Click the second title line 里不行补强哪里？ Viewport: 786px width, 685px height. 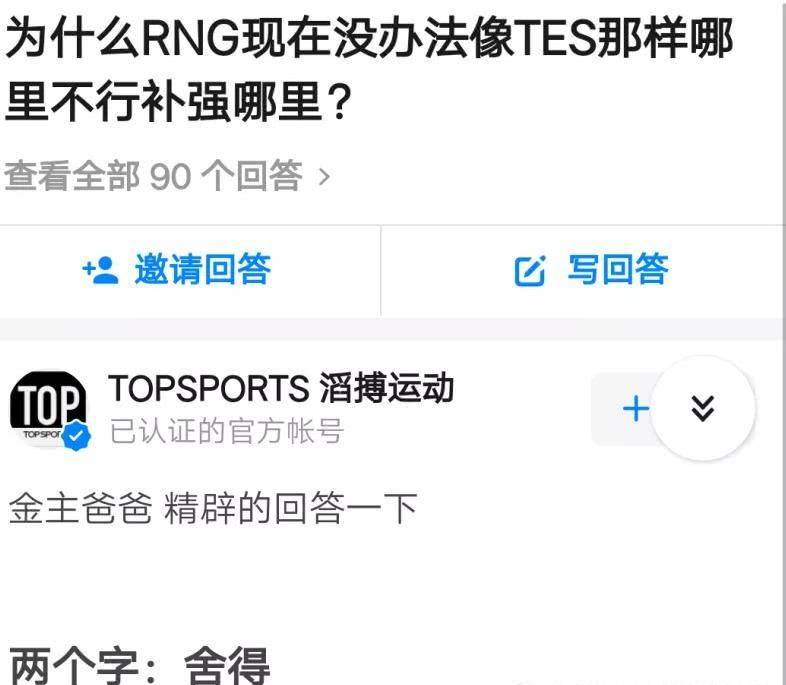tap(177, 103)
